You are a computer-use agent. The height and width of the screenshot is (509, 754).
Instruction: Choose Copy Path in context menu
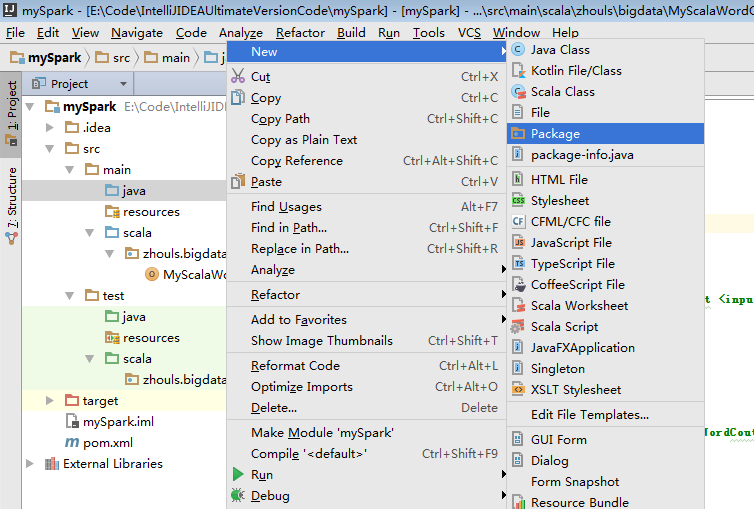click(366, 119)
